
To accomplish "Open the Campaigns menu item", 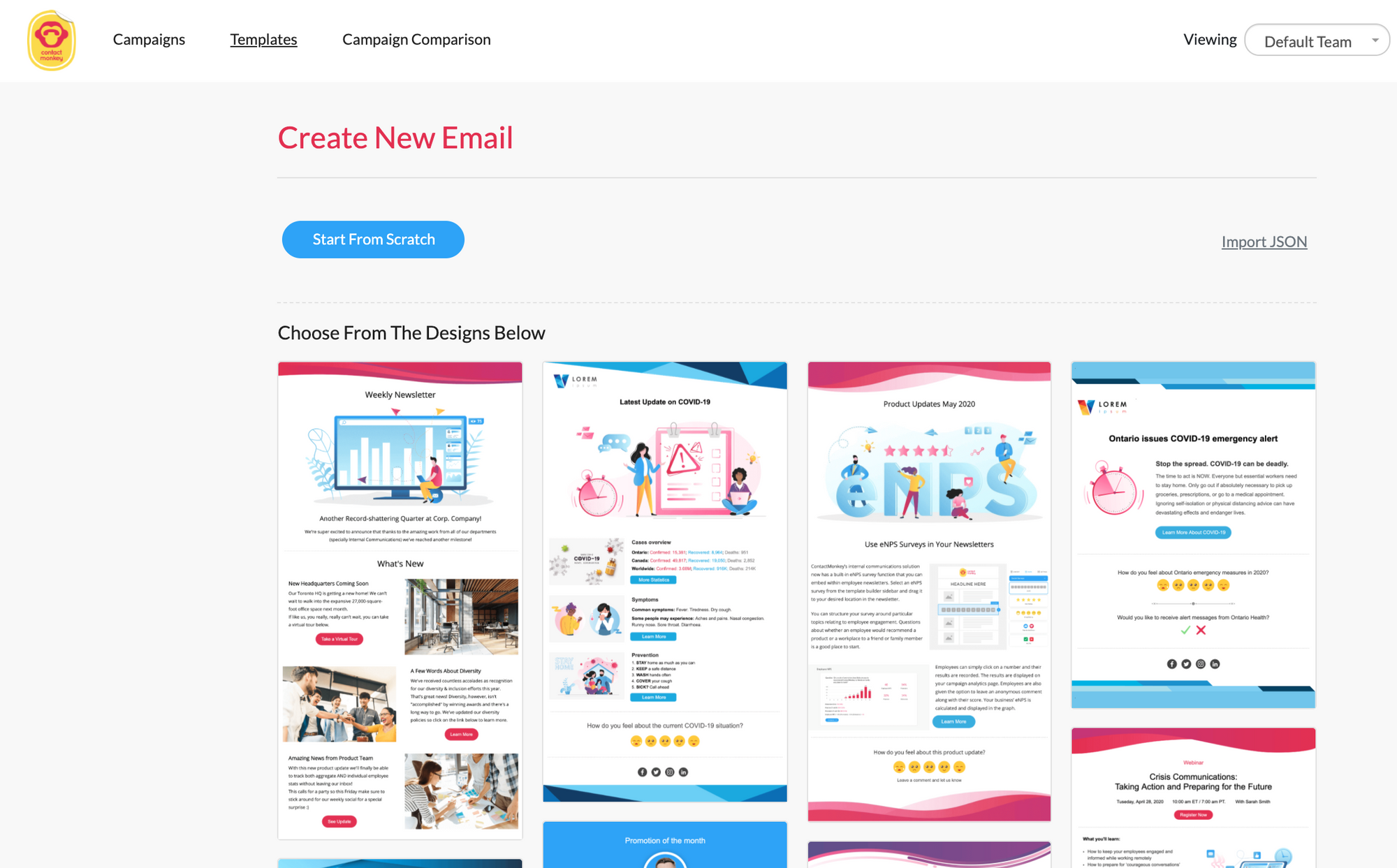I will click(x=148, y=39).
